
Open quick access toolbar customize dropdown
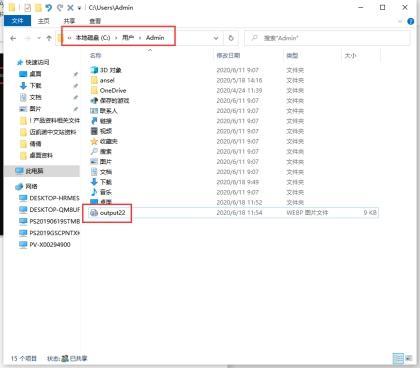[79, 8]
